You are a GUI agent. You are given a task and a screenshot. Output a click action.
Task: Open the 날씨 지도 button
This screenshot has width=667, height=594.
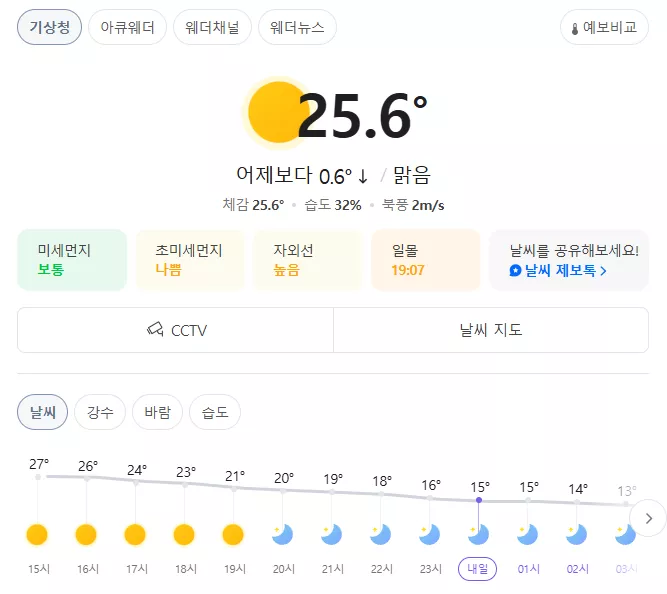(491, 330)
